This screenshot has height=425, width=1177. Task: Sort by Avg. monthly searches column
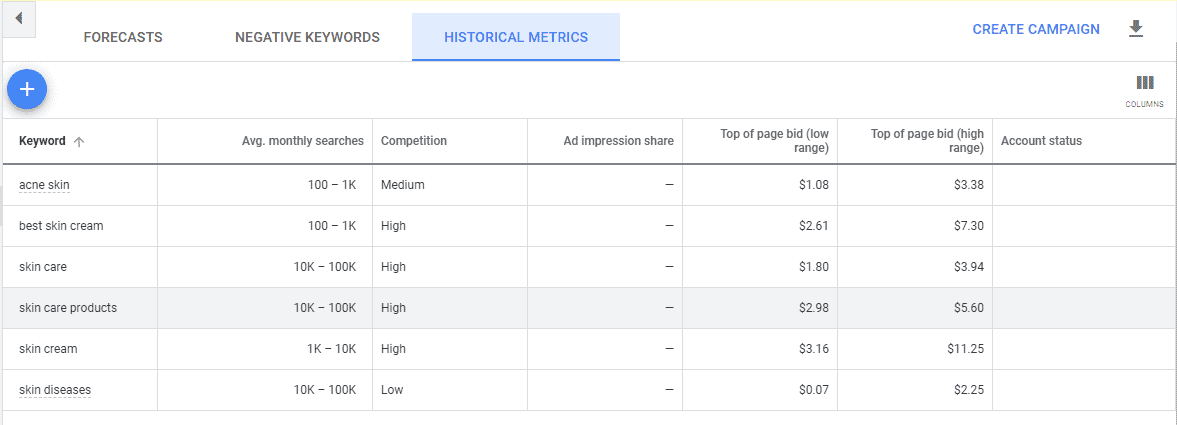click(303, 141)
